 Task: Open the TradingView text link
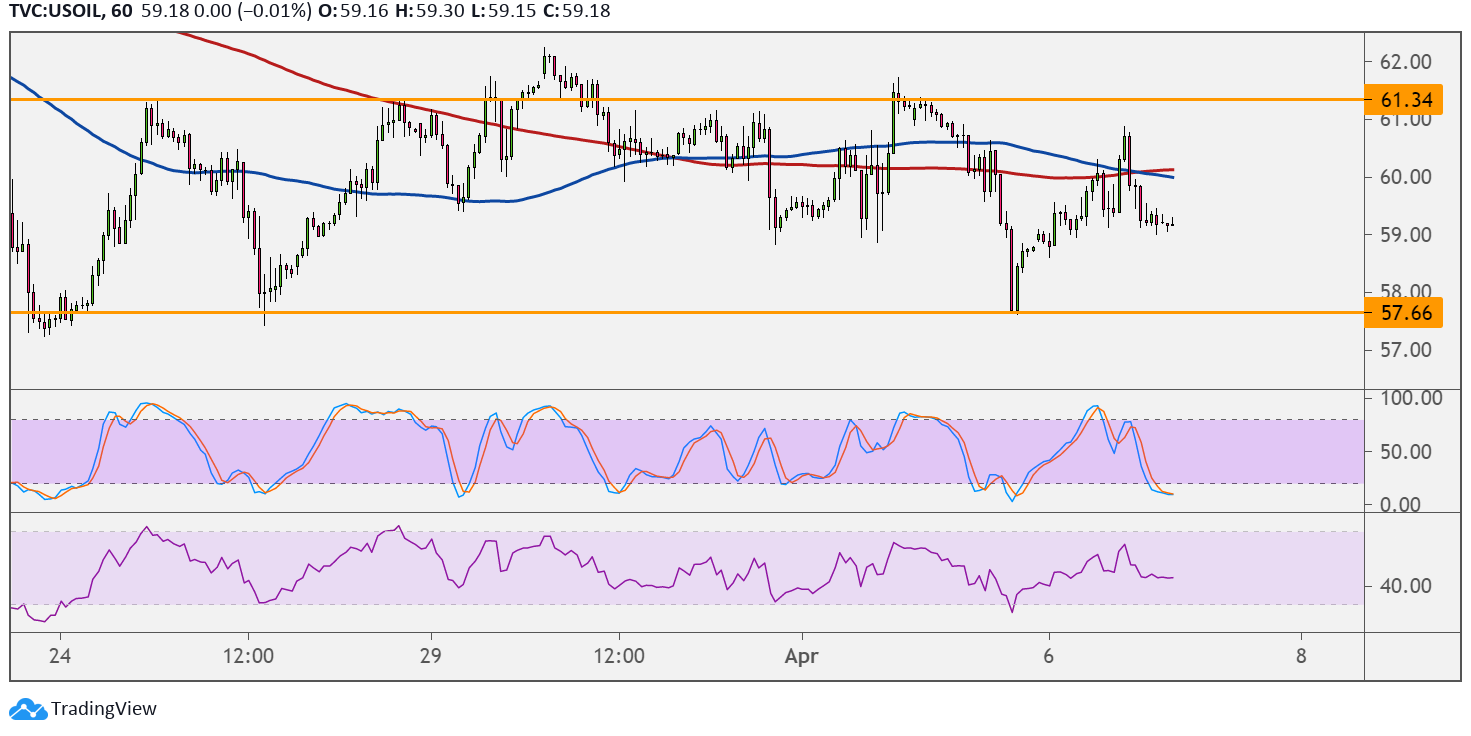click(x=104, y=709)
